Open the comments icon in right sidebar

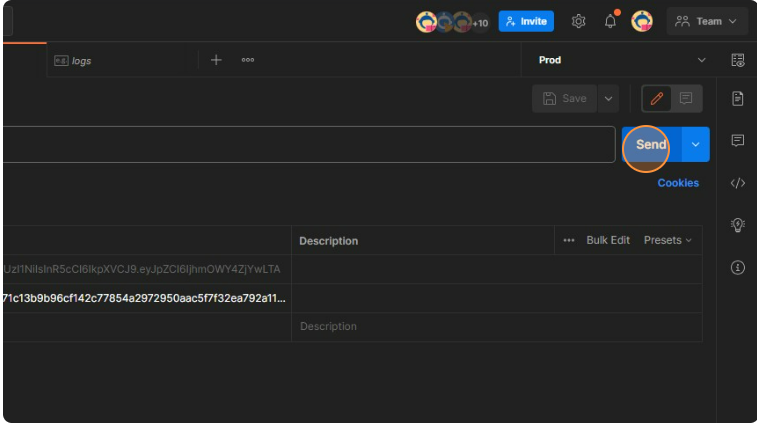738,140
